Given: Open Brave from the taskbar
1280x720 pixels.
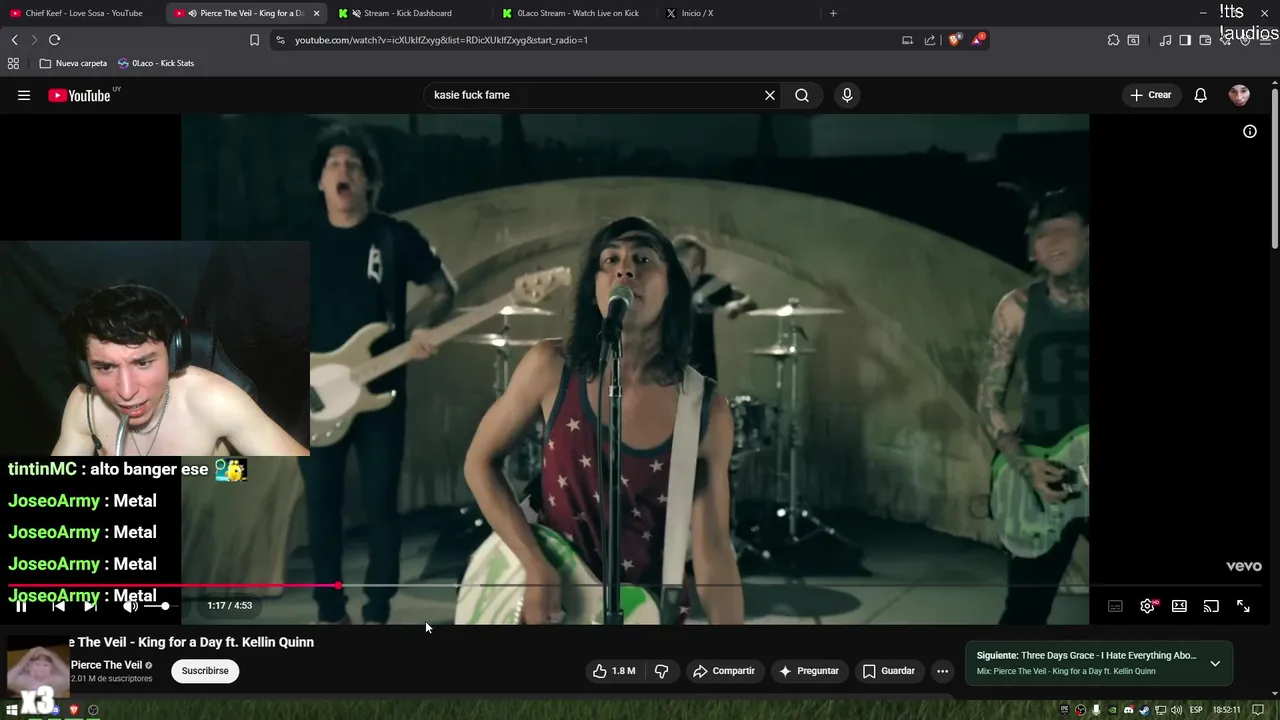Looking at the screenshot, I should [73, 710].
